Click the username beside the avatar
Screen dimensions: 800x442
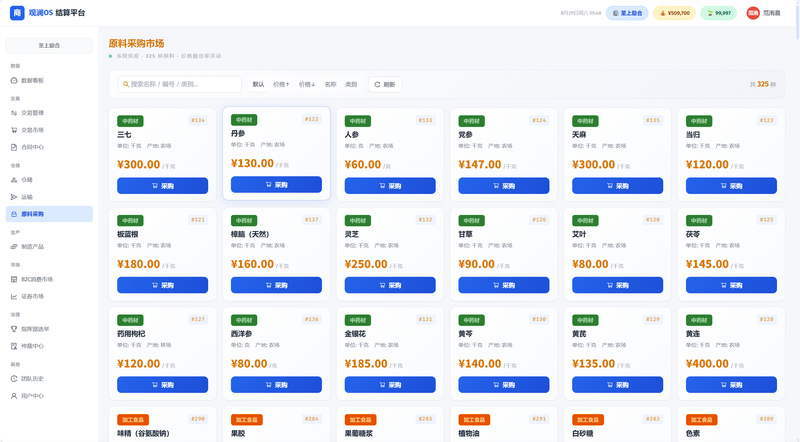click(771, 13)
